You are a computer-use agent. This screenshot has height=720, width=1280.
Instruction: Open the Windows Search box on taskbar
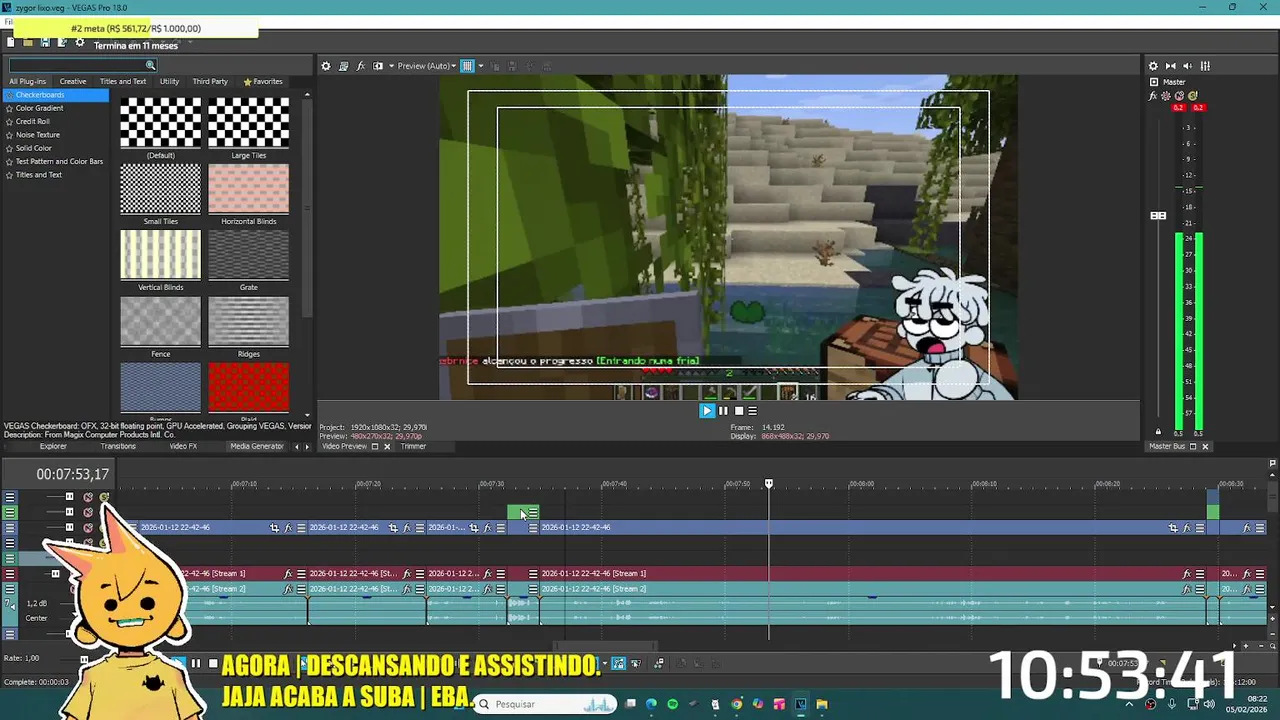(545, 704)
